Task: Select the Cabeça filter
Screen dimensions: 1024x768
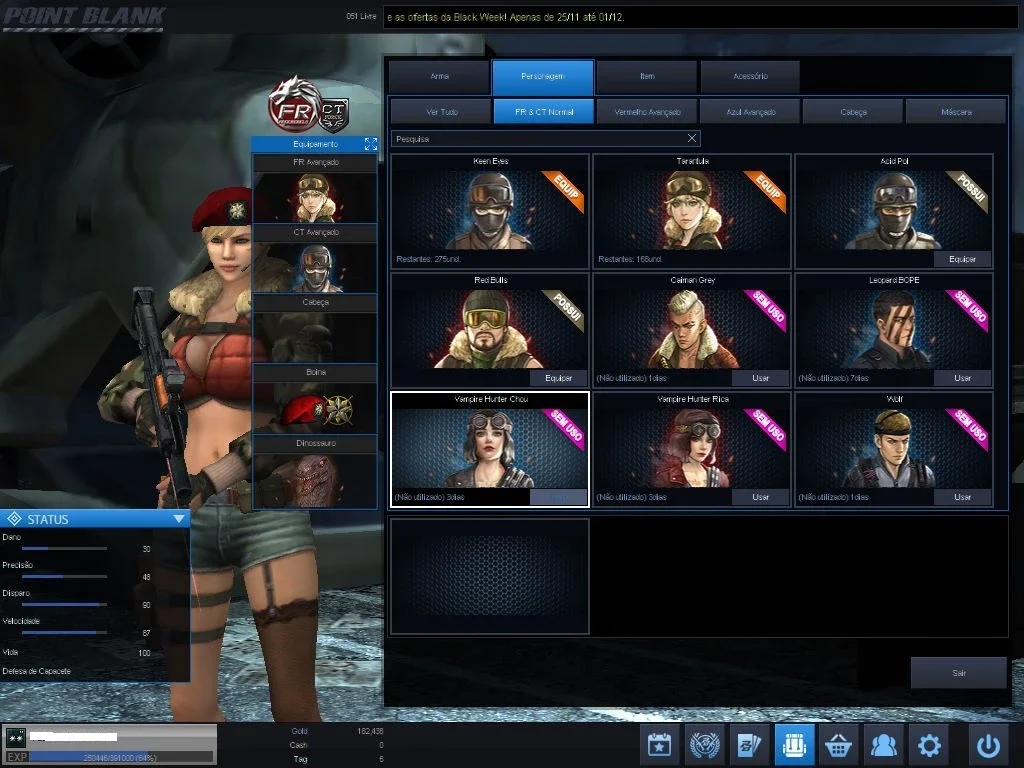Action: 854,112
